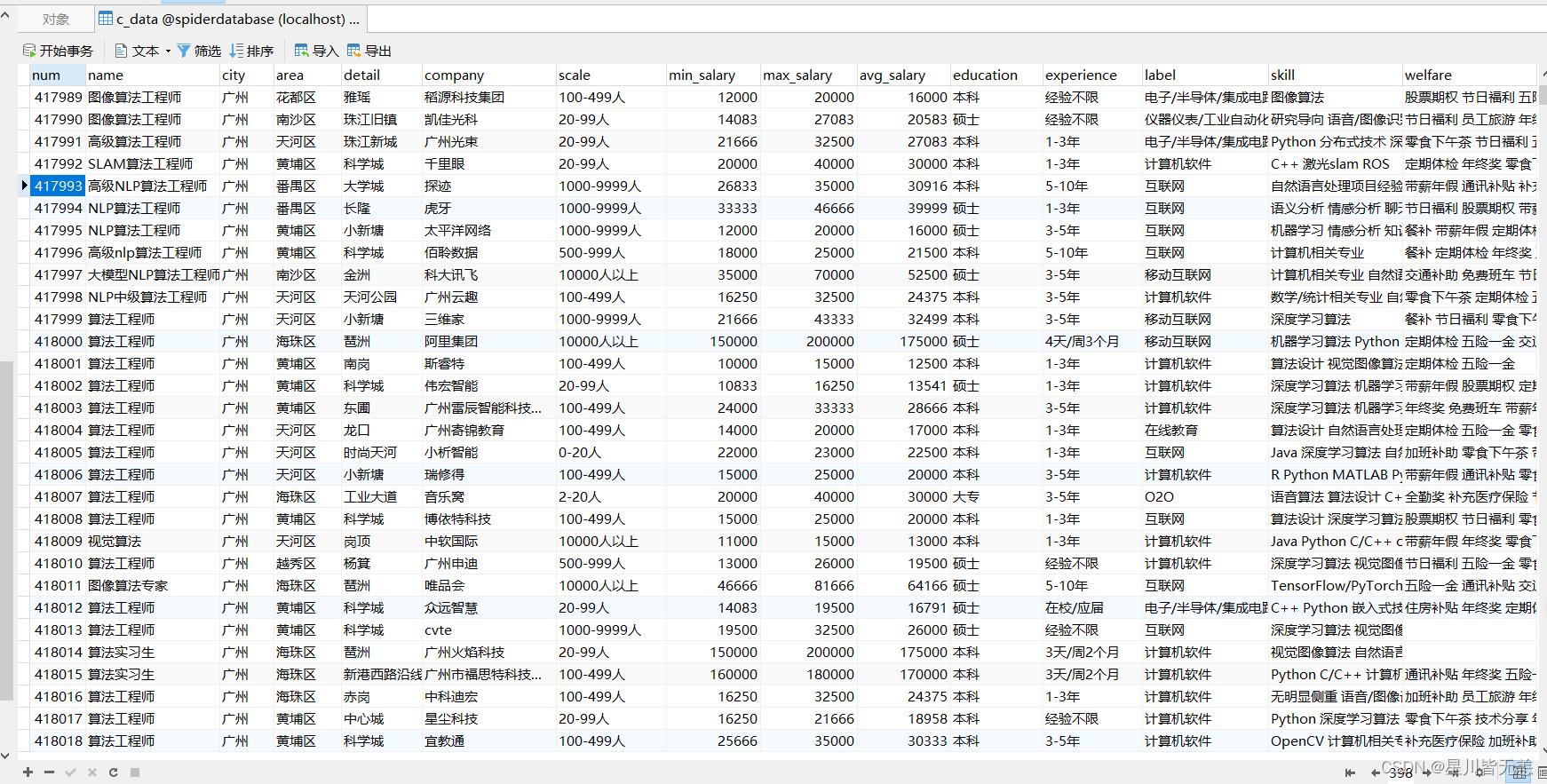The height and width of the screenshot is (784, 1547).
Task: Click the label column header
Action: 1205,75
